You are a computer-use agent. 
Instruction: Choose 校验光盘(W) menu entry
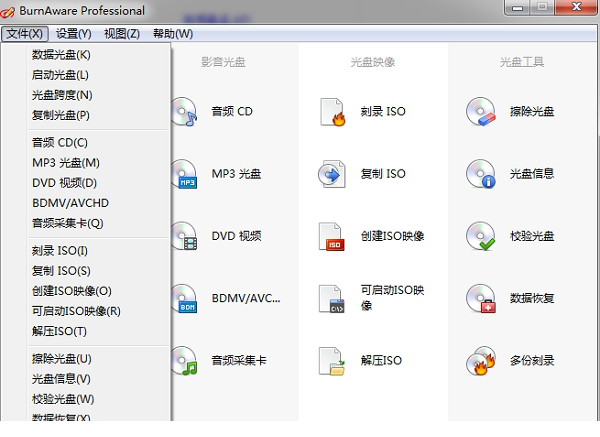[63, 399]
